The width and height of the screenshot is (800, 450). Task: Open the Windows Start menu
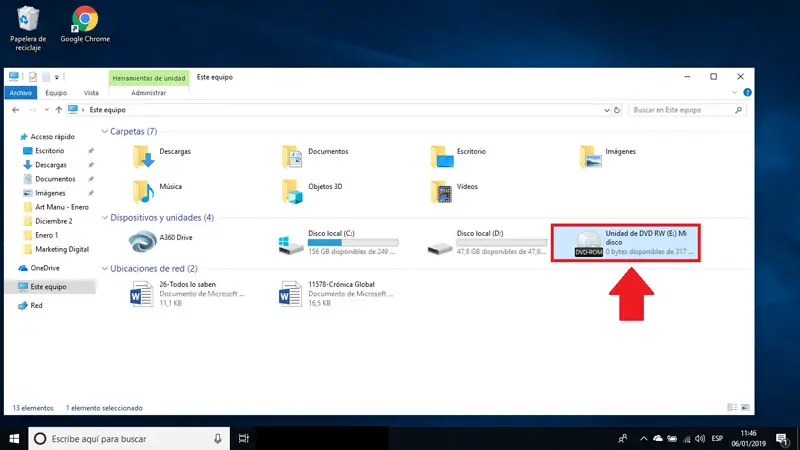pyautogui.click(x=14, y=438)
